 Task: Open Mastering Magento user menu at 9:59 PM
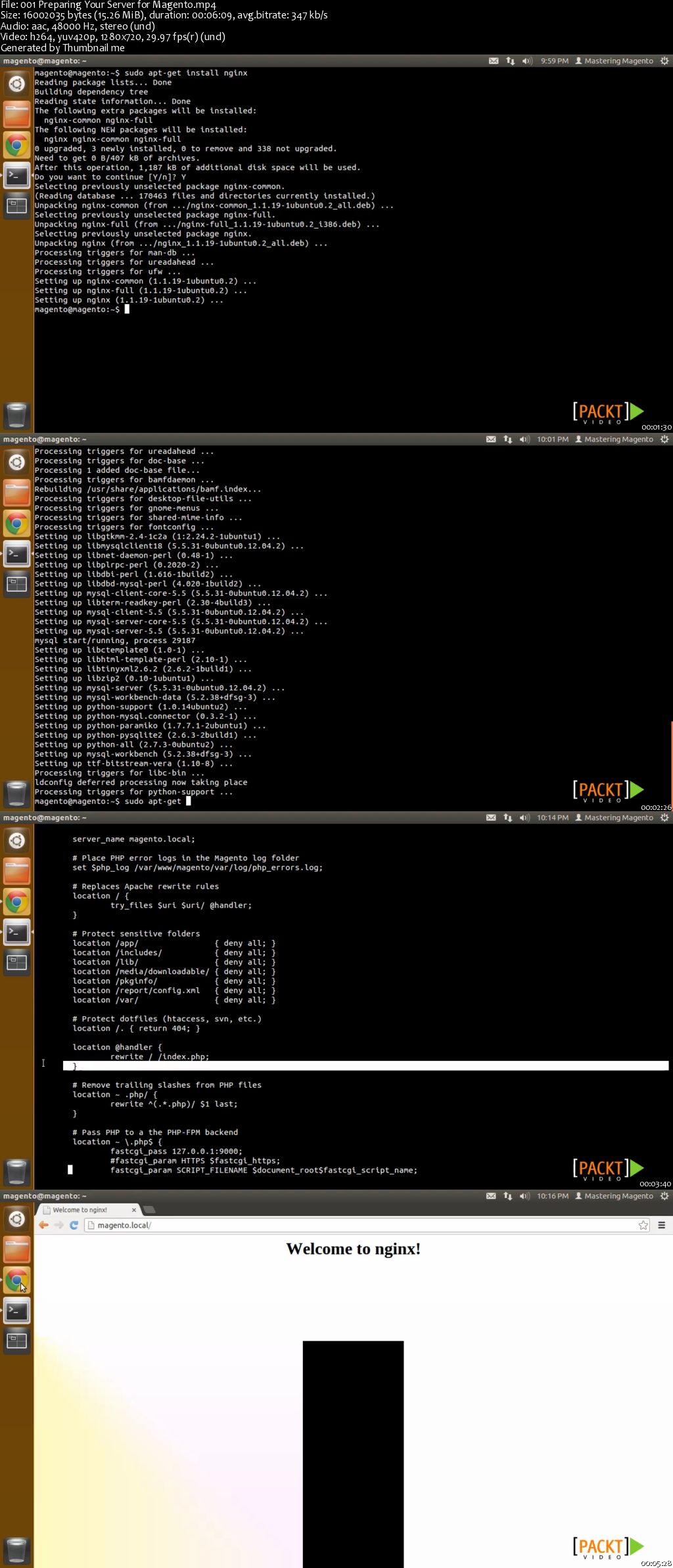click(614, 61)
